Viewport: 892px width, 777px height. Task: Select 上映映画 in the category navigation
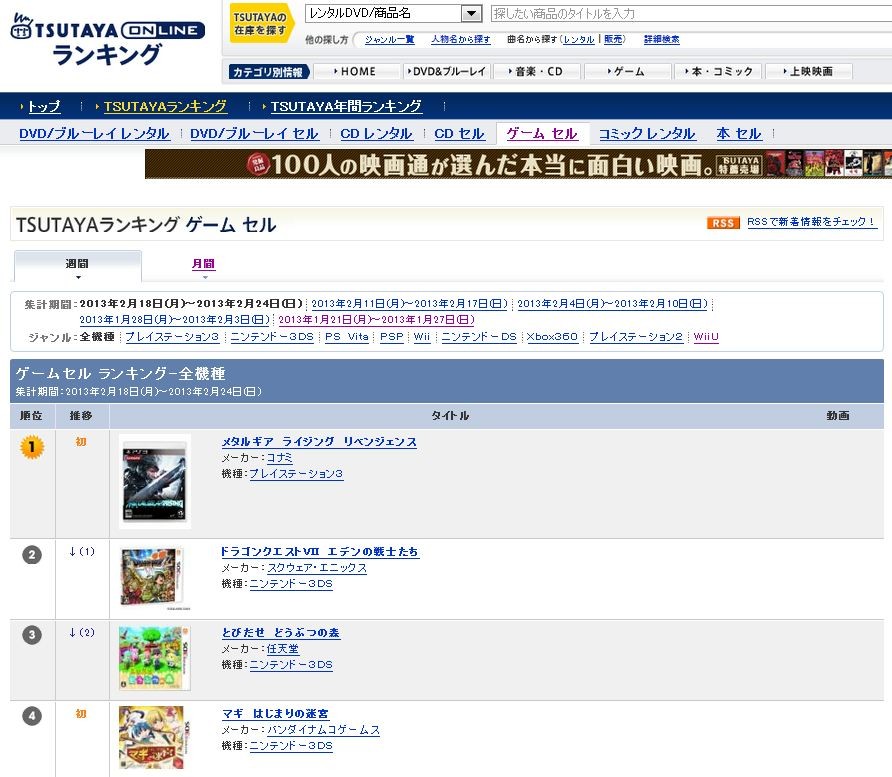[x=808, y=71]
